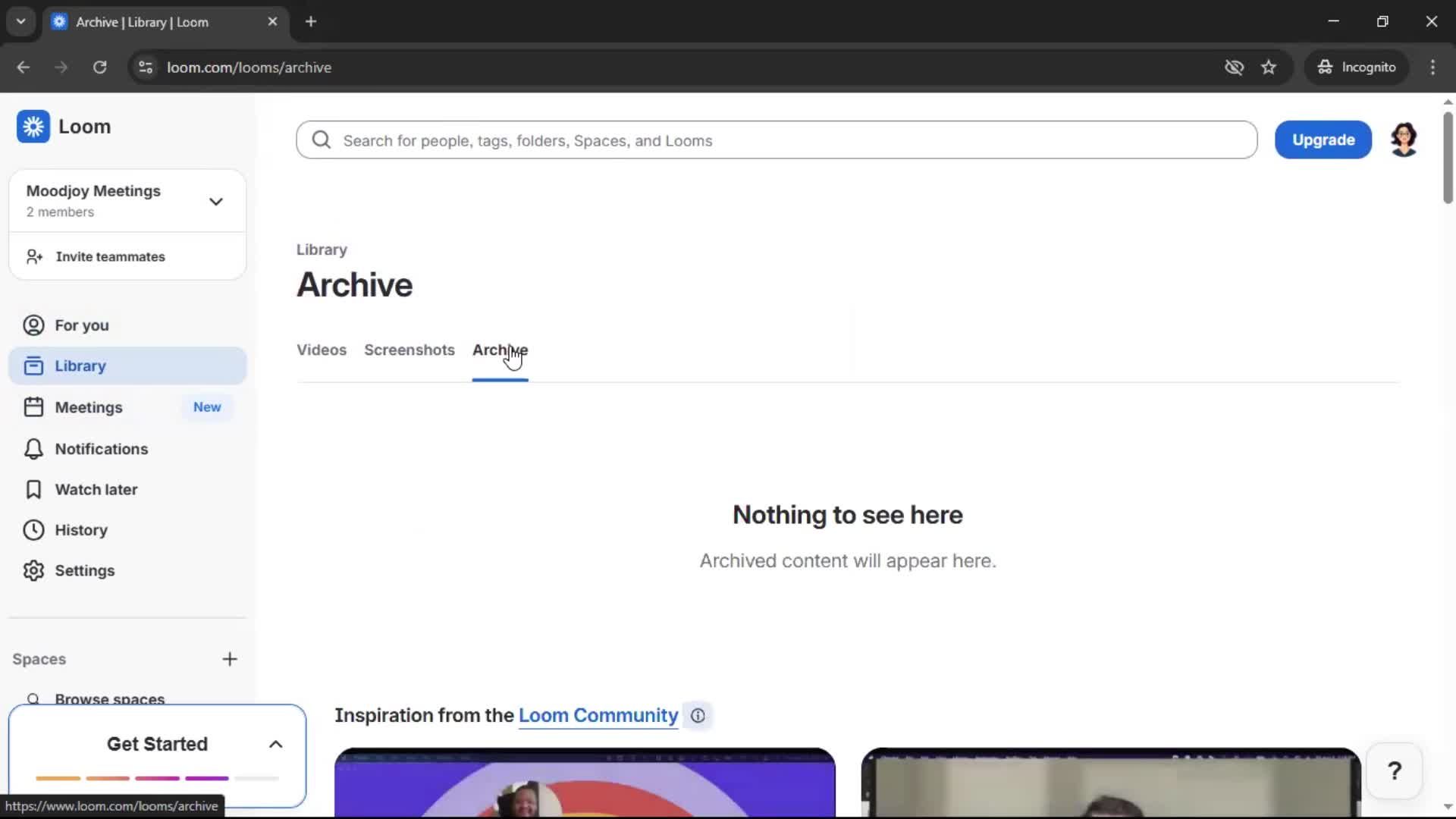1456x819 pixels.
Task: Switch to the Videos tab
Action: point(321,350)
